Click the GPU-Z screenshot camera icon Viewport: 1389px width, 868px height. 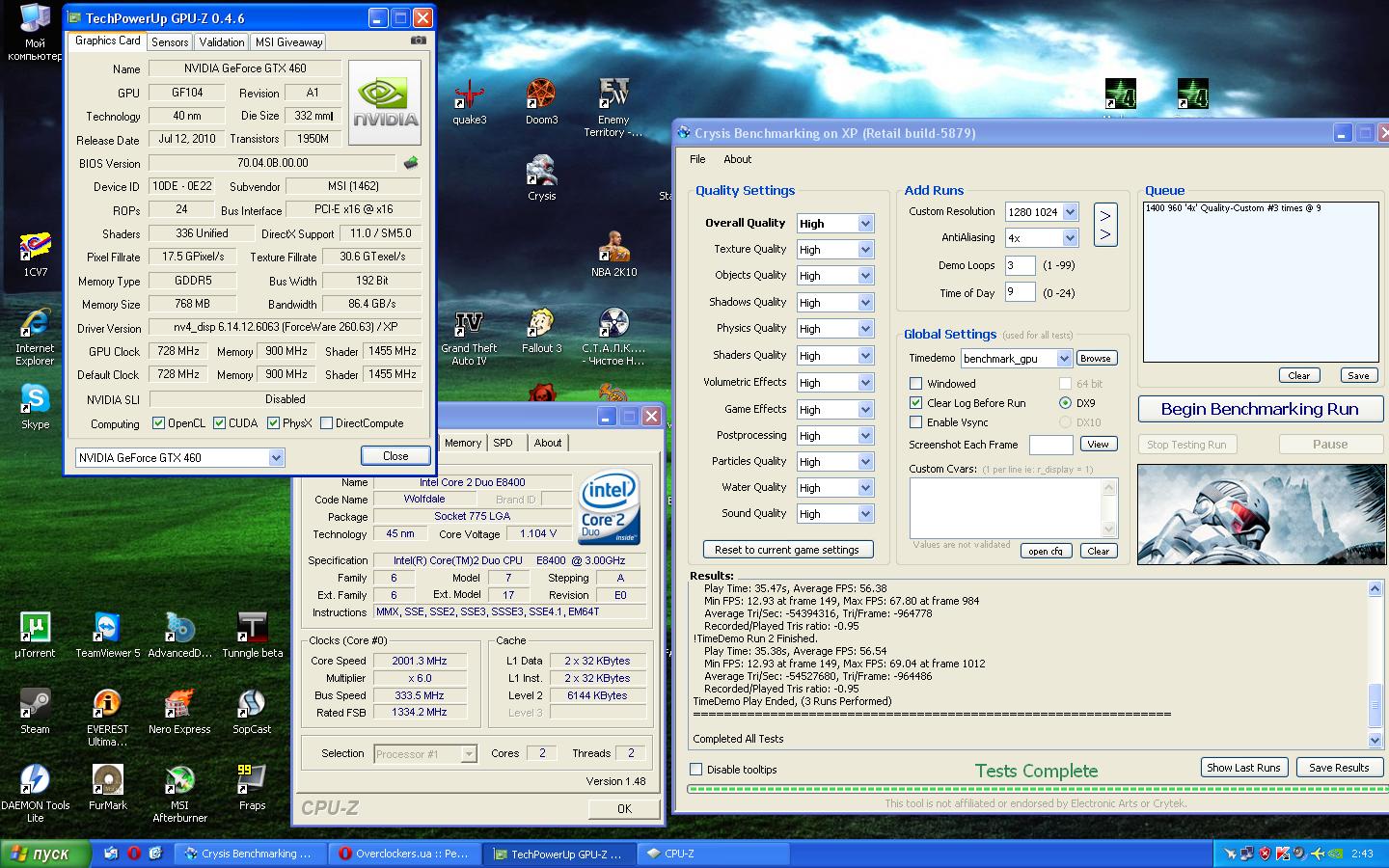coord(418,41)
